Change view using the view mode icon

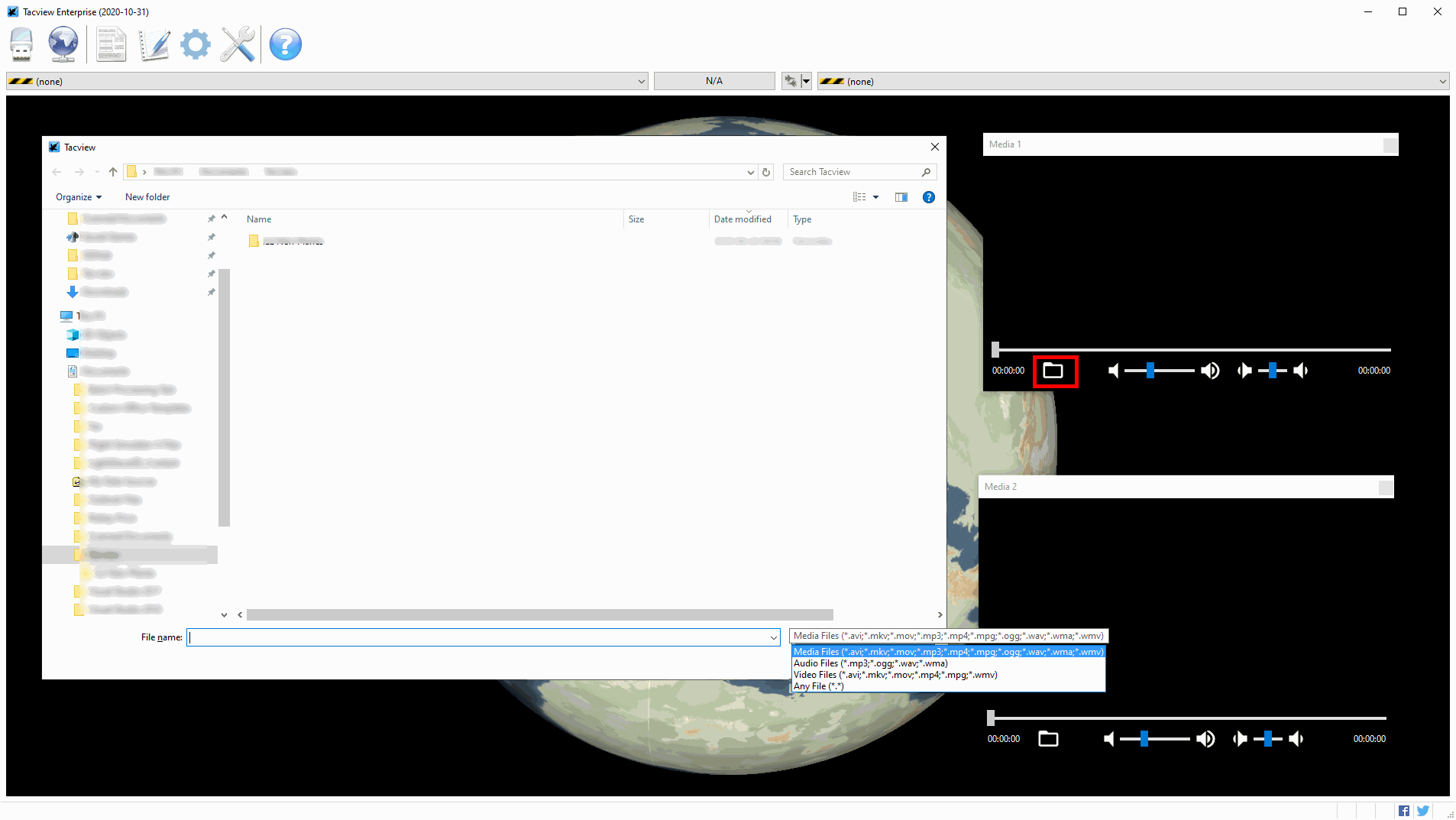[859, 197]
